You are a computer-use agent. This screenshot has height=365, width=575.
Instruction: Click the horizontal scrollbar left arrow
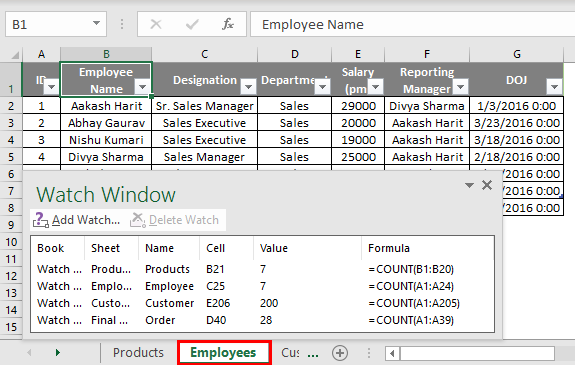(392, 354)
